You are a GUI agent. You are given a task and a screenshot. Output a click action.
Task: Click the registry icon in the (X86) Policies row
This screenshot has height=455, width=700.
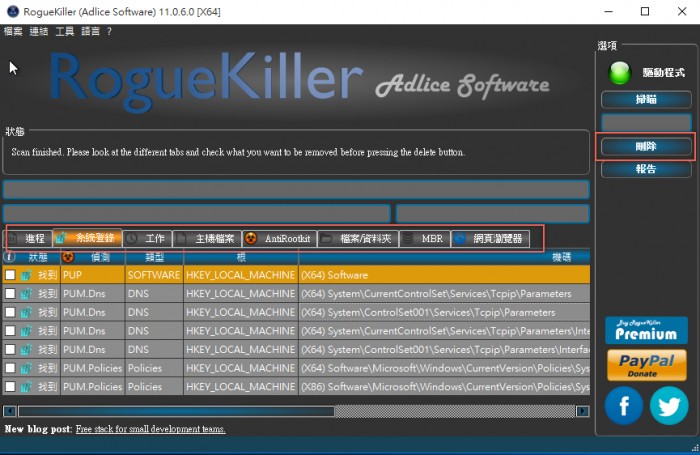click(x=26, y=387)
